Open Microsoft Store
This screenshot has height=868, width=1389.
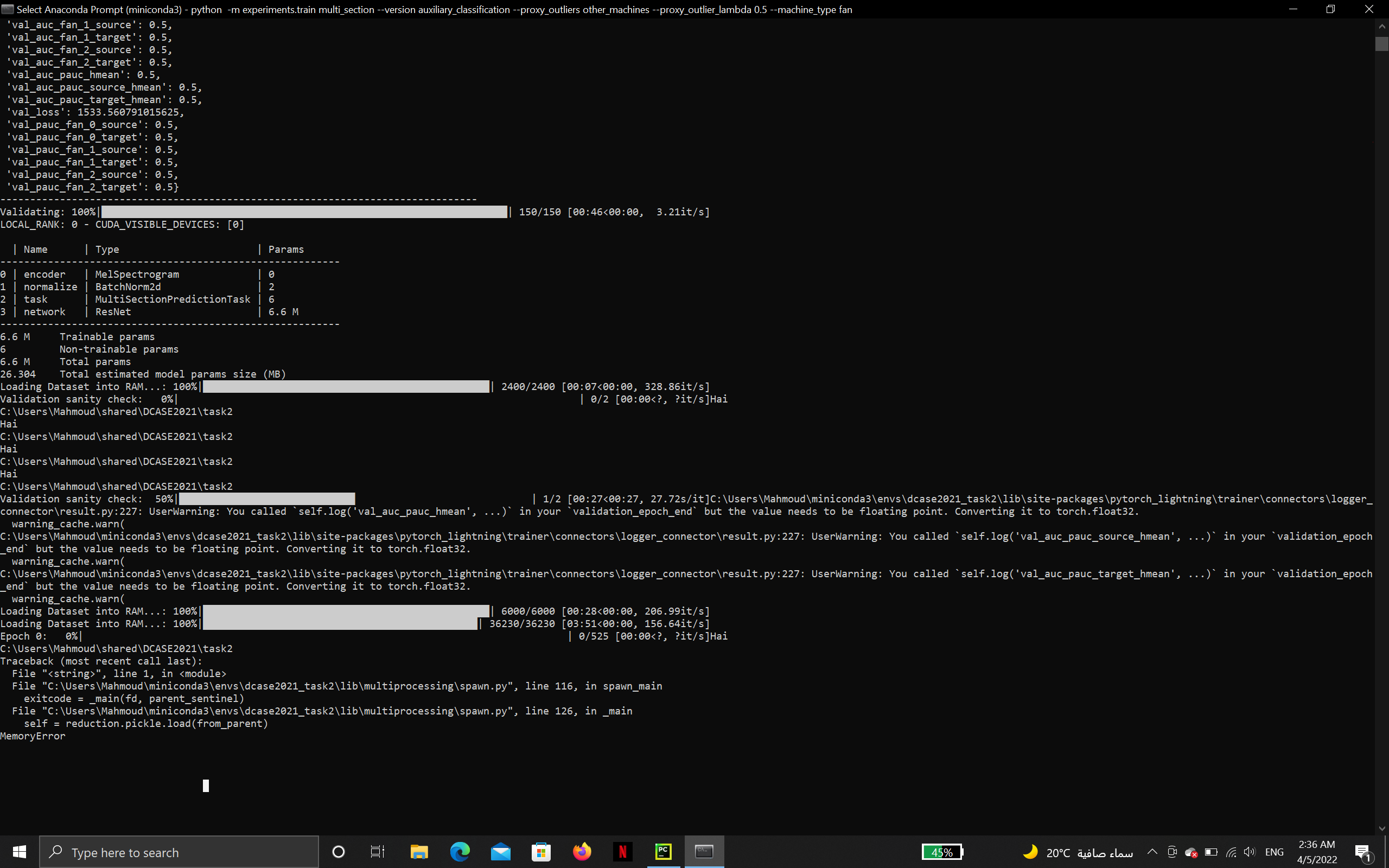(x=541, y=852)
